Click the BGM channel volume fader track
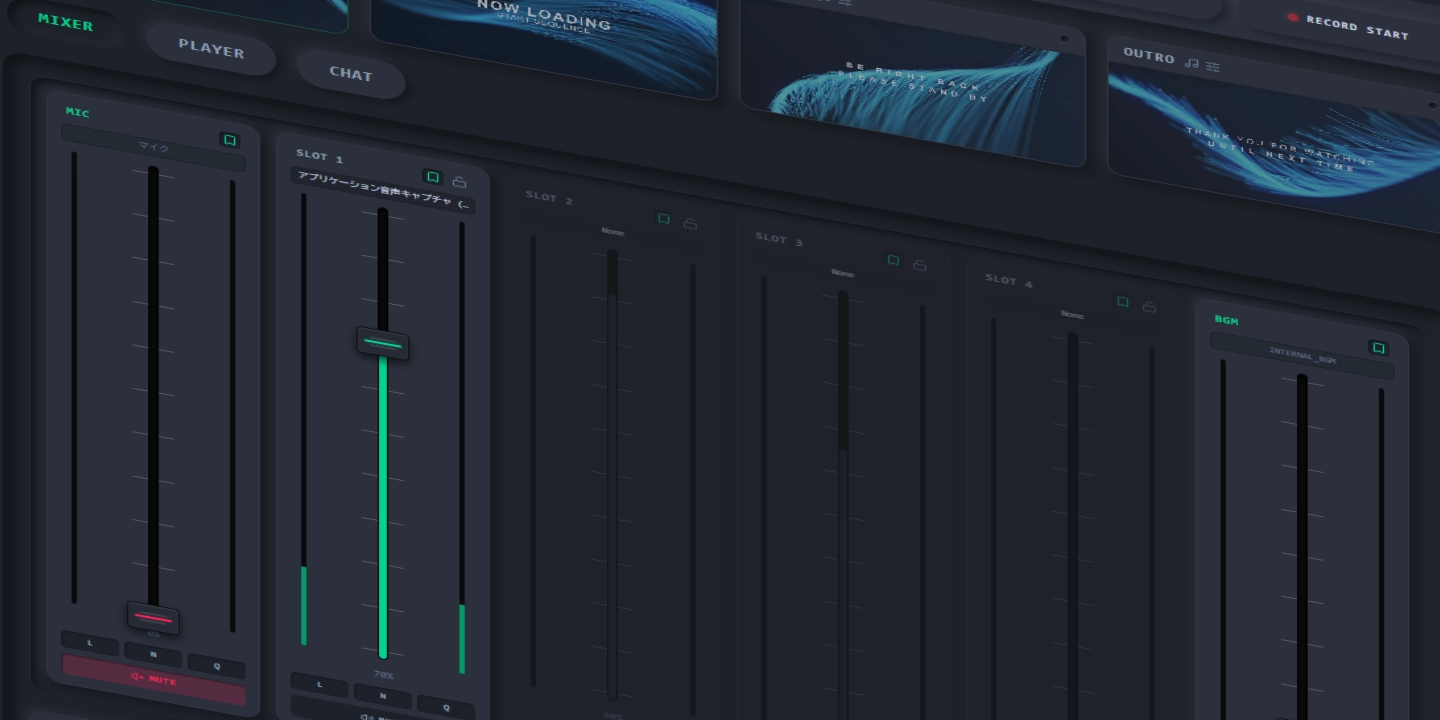The width and height of the screenshot is (1440, 720). pyautogui.click(x=1302, y=547)
